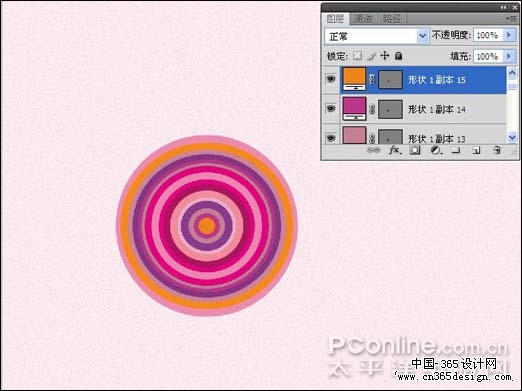
Task: Switch to the 图层 tab
Action: click(x=336, y=19)
